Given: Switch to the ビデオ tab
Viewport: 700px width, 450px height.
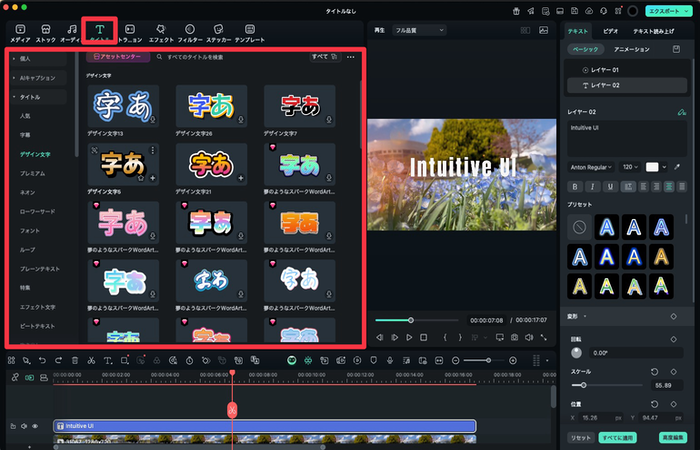Looking at the screenshot, I should pyautogui.click(x=610, y=33).
